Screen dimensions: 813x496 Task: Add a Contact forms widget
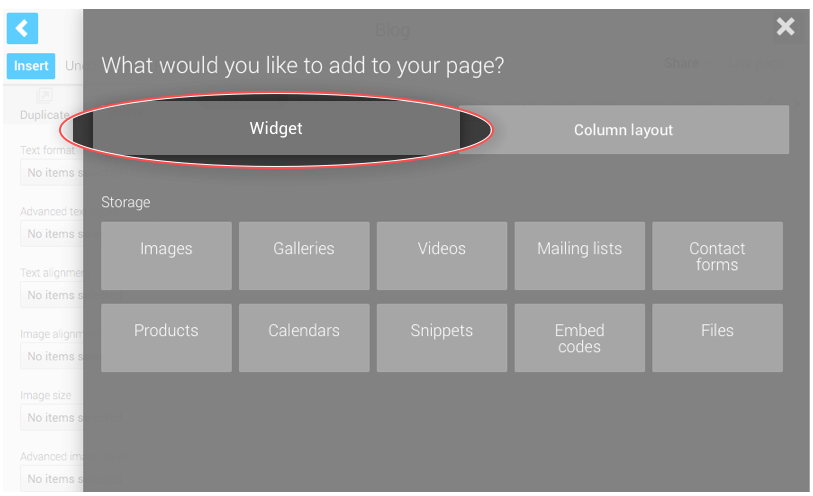coord(717,256)
